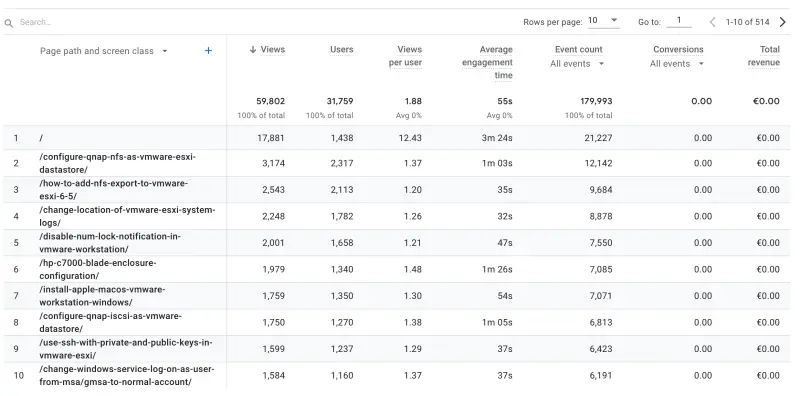The height and width of the screenshot is (396, 800).
Task: Select the change-location-of-vmware-esxi-system-logs path
Action: 128,216
